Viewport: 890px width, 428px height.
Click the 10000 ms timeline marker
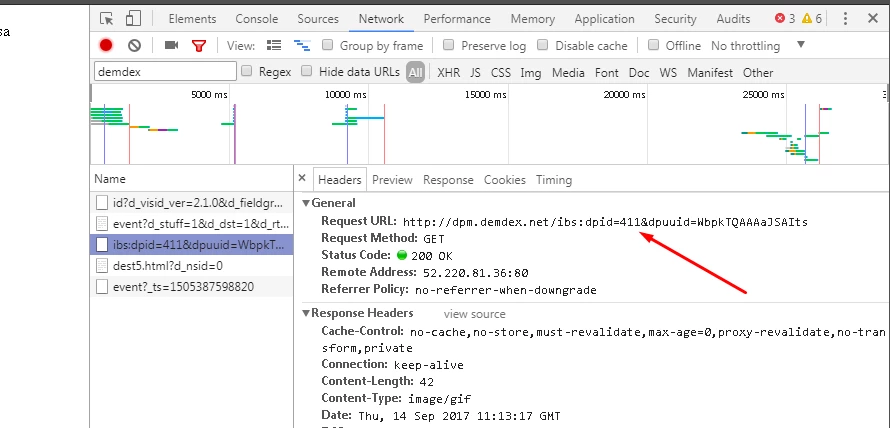point(345,94)
